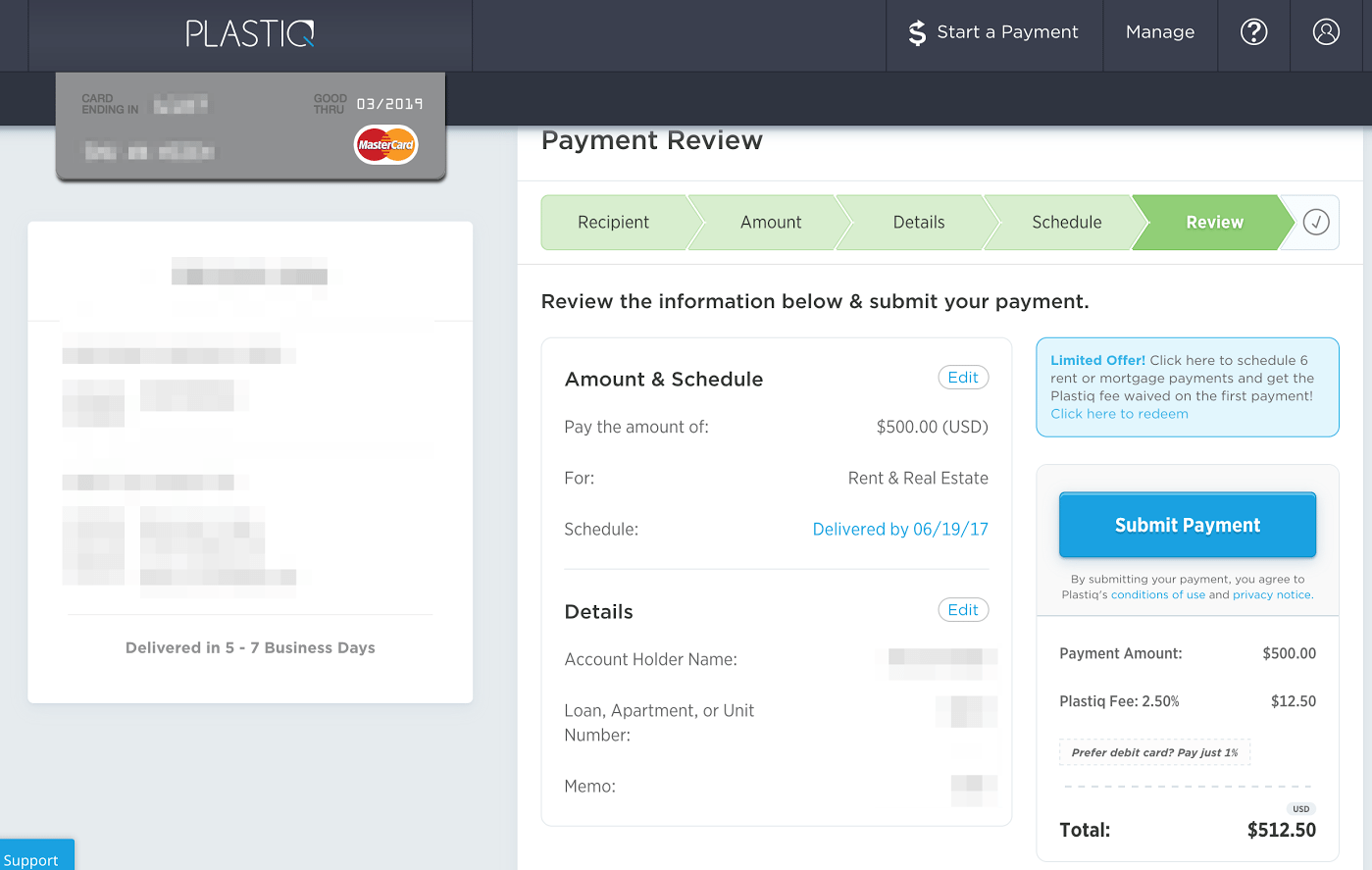The width and height of the screenshot is (1372, 870).
Task: Edit the Amount & Schedule section
Action: click(963, 378)
